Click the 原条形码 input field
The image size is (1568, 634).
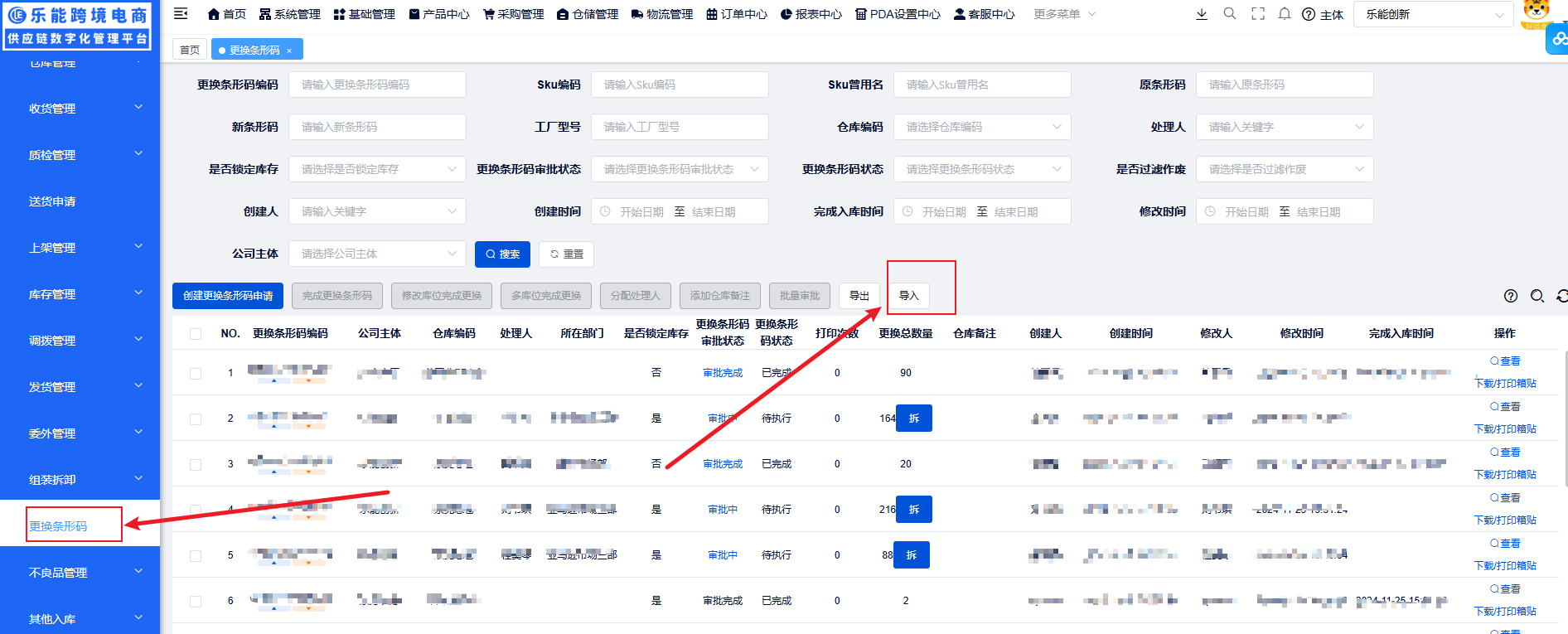tap(1285, 85)
